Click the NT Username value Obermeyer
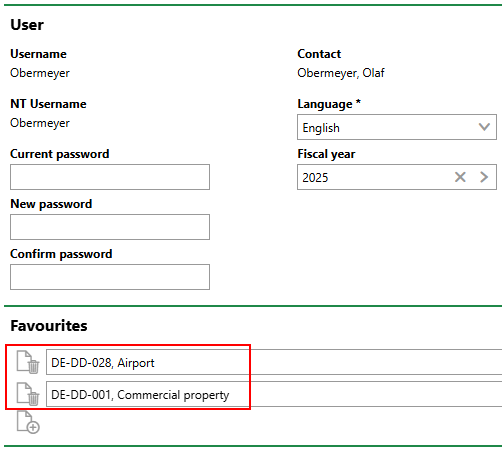502x451 pixels. pyautogui.click(x=40, y=123)
